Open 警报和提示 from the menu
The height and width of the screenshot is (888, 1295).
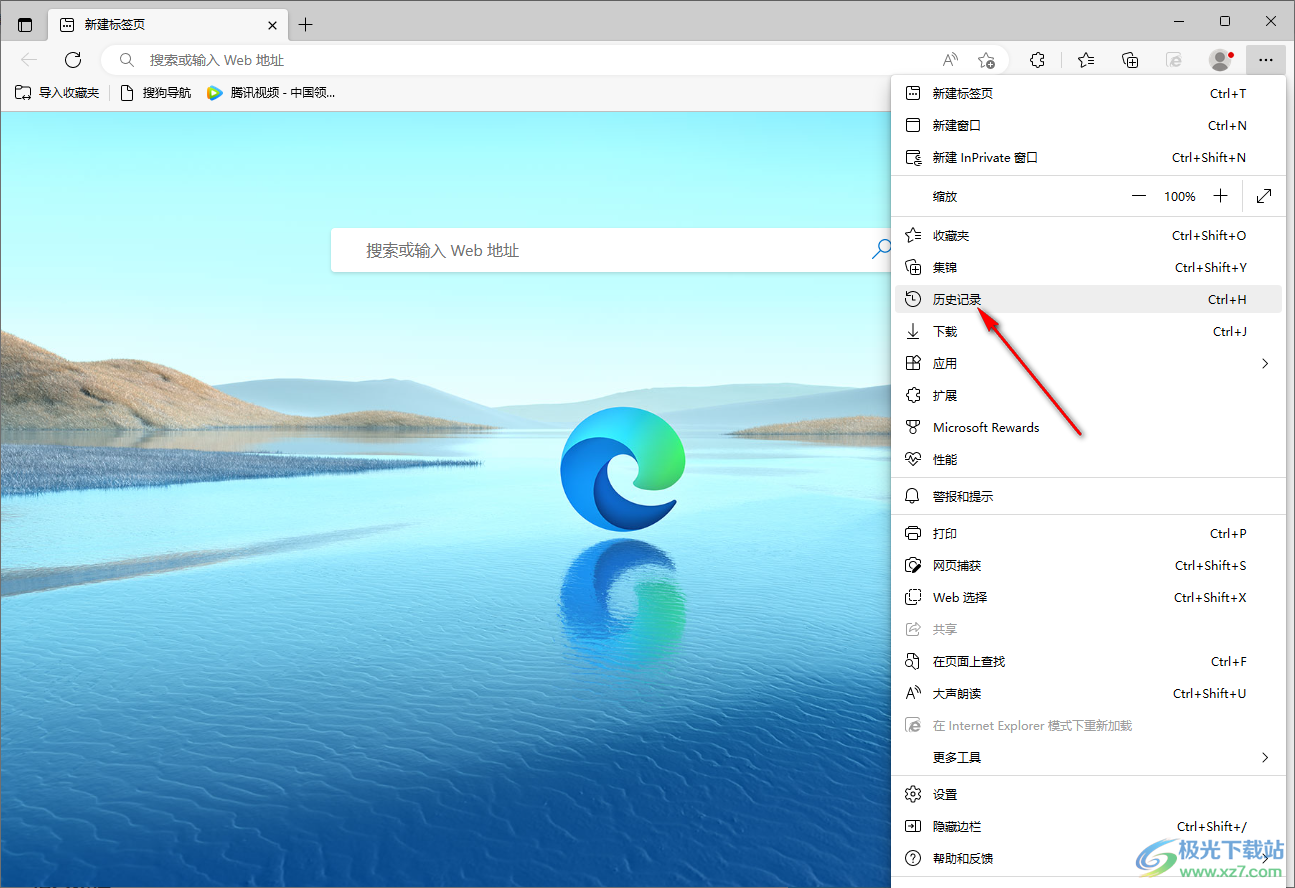click(x=1088, y=496)
